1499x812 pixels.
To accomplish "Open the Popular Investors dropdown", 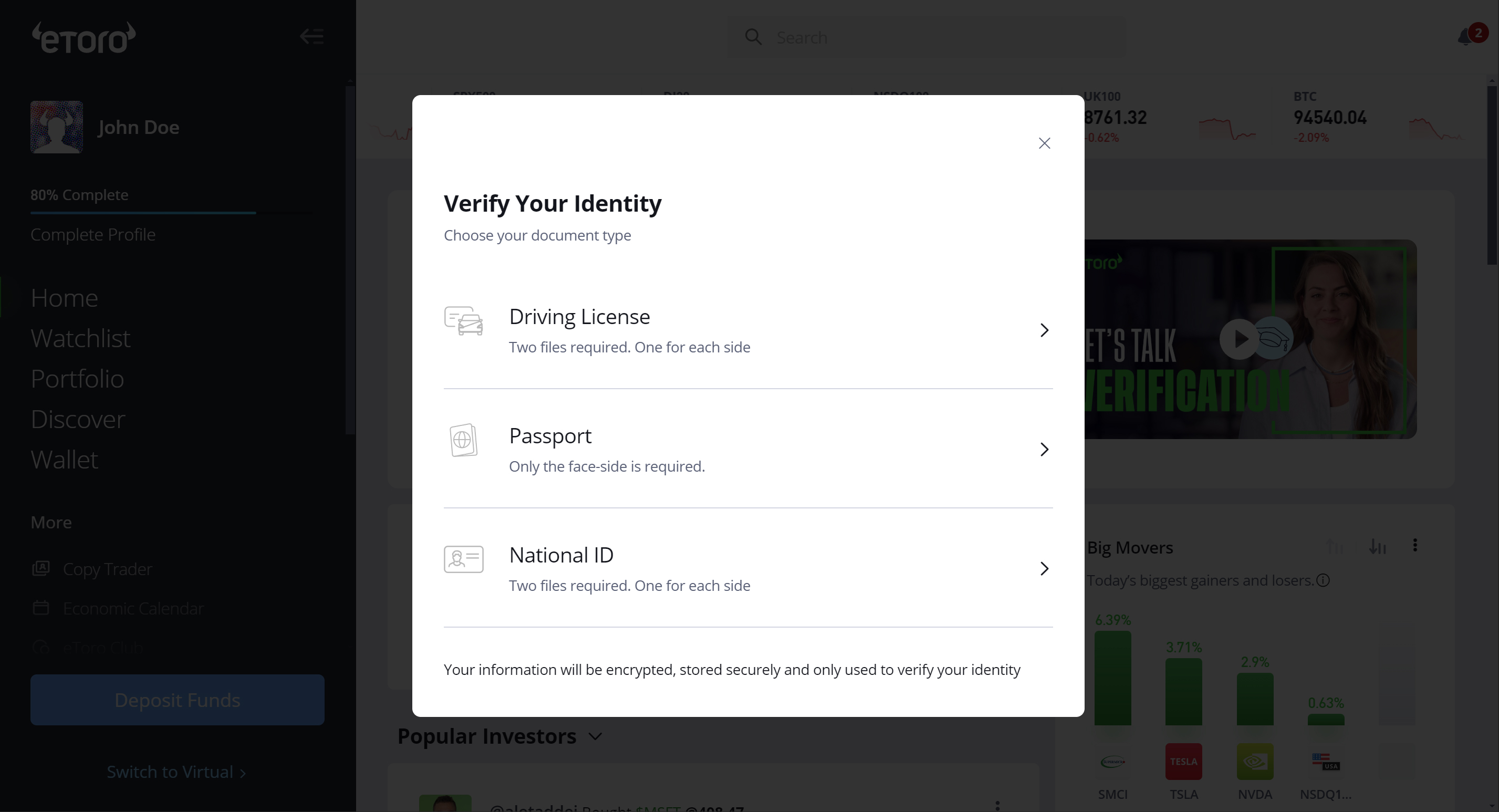I will click(595, 736).
